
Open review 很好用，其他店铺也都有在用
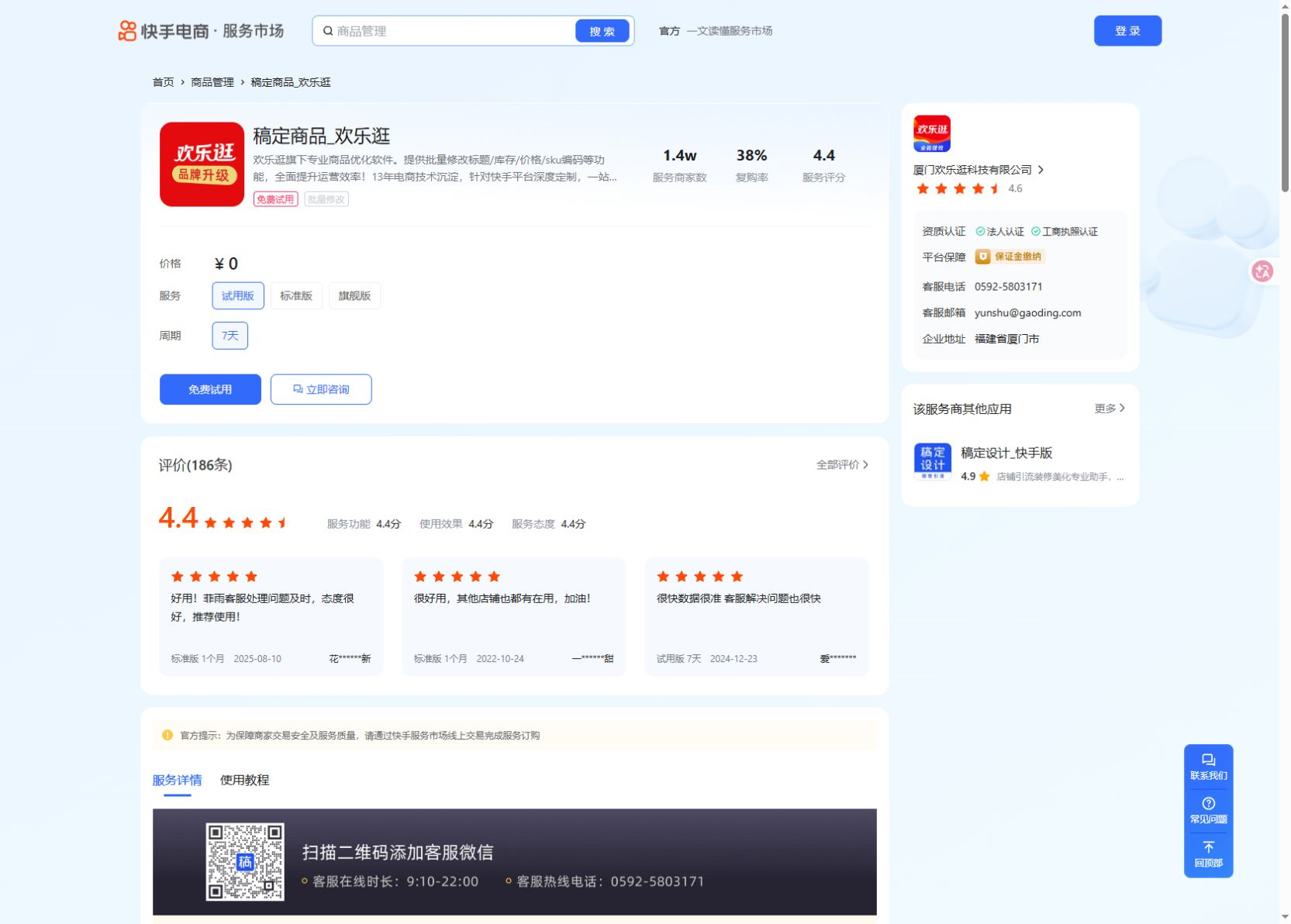click(514, 617)
